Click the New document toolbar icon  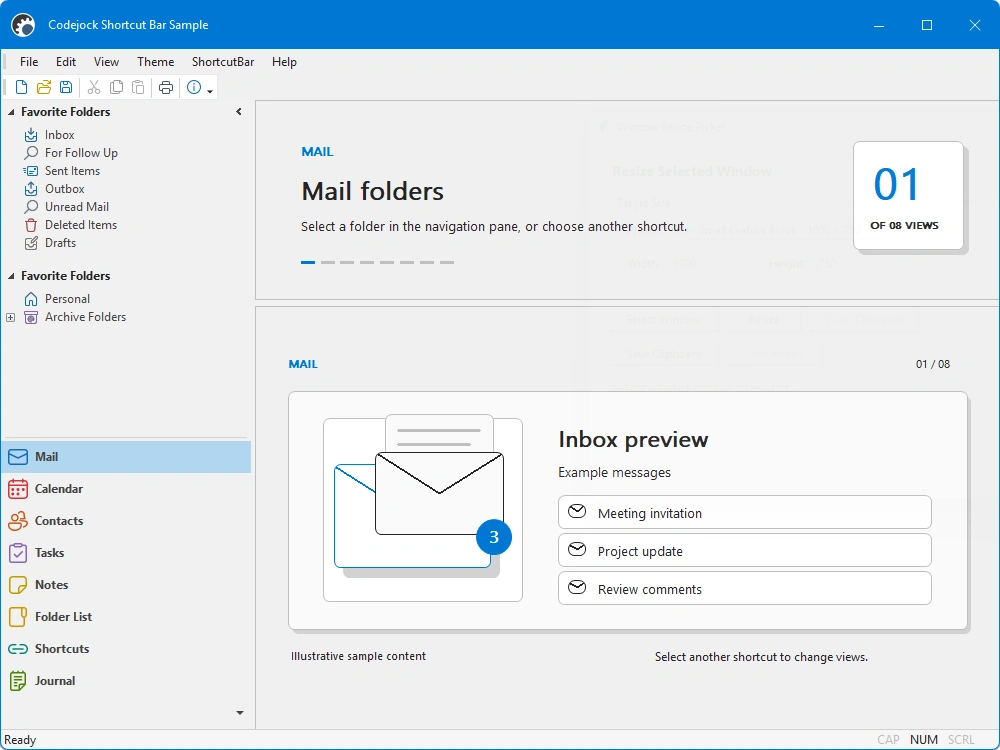tap(21, 87)
